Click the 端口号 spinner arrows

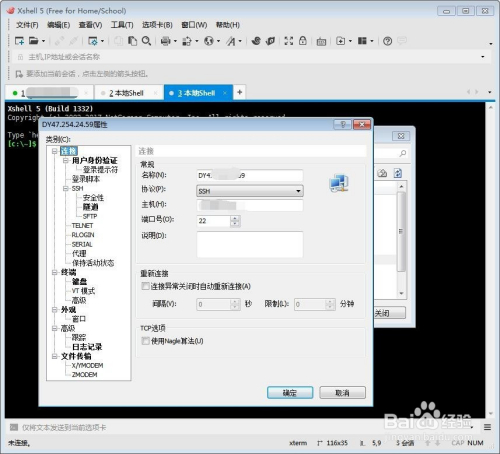[x=235, y=221]
